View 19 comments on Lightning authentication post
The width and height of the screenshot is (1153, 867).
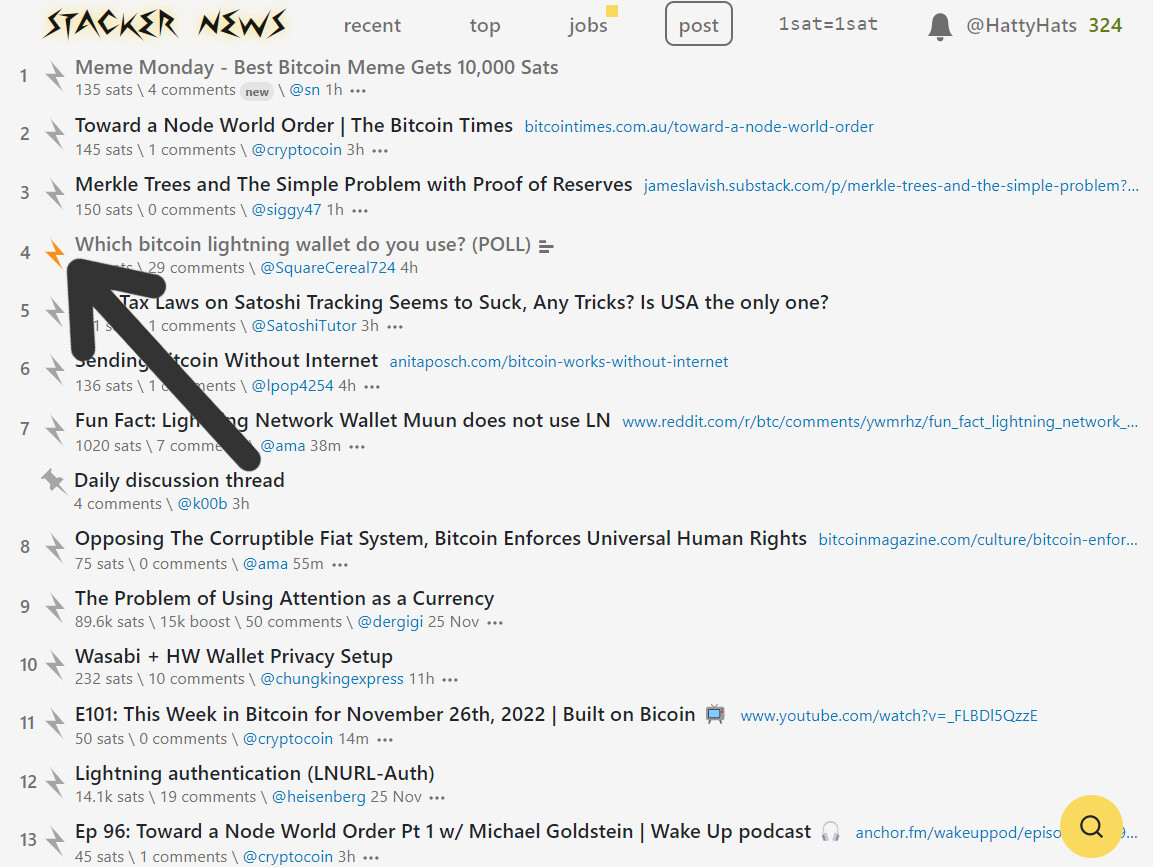[208, 797]
